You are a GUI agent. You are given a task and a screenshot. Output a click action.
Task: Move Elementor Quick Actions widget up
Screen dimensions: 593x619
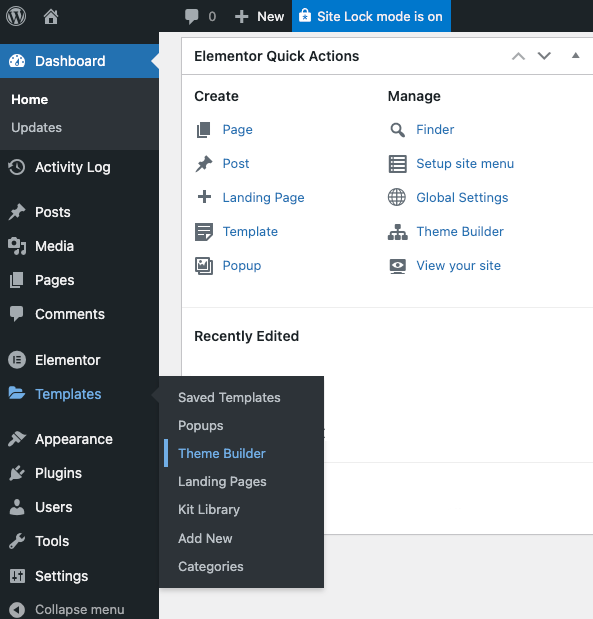click(518, 56)
